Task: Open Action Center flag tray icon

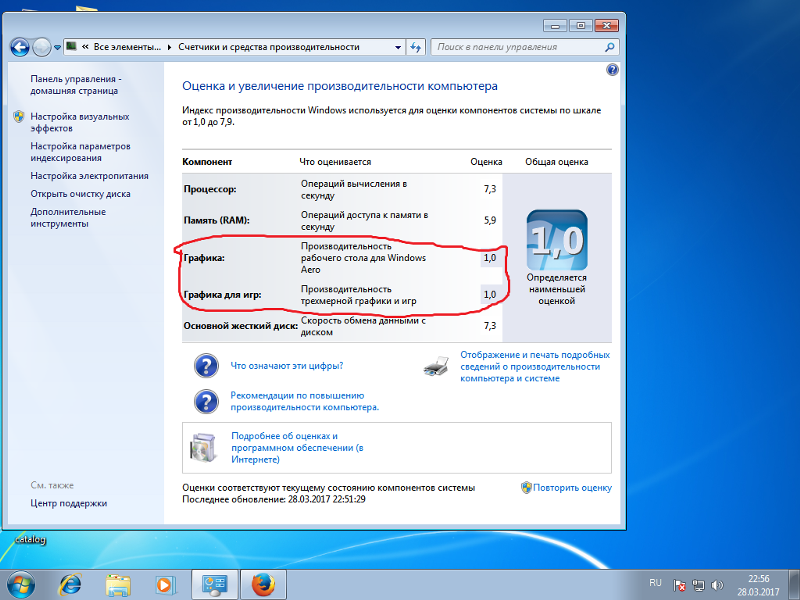Action: pos(679,585)
